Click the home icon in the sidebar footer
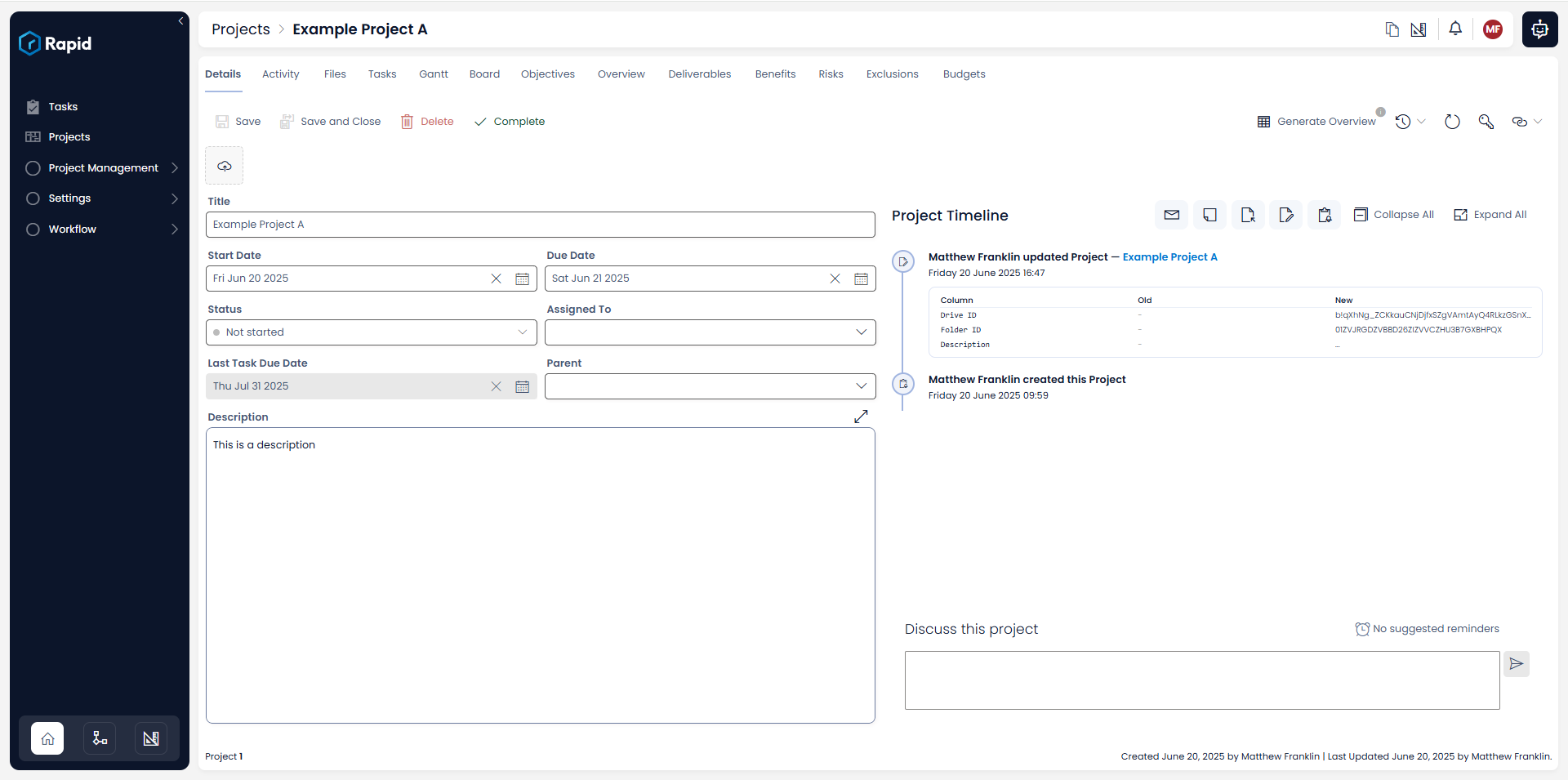Screen dimensions: 1568x780 coord(47,738)
